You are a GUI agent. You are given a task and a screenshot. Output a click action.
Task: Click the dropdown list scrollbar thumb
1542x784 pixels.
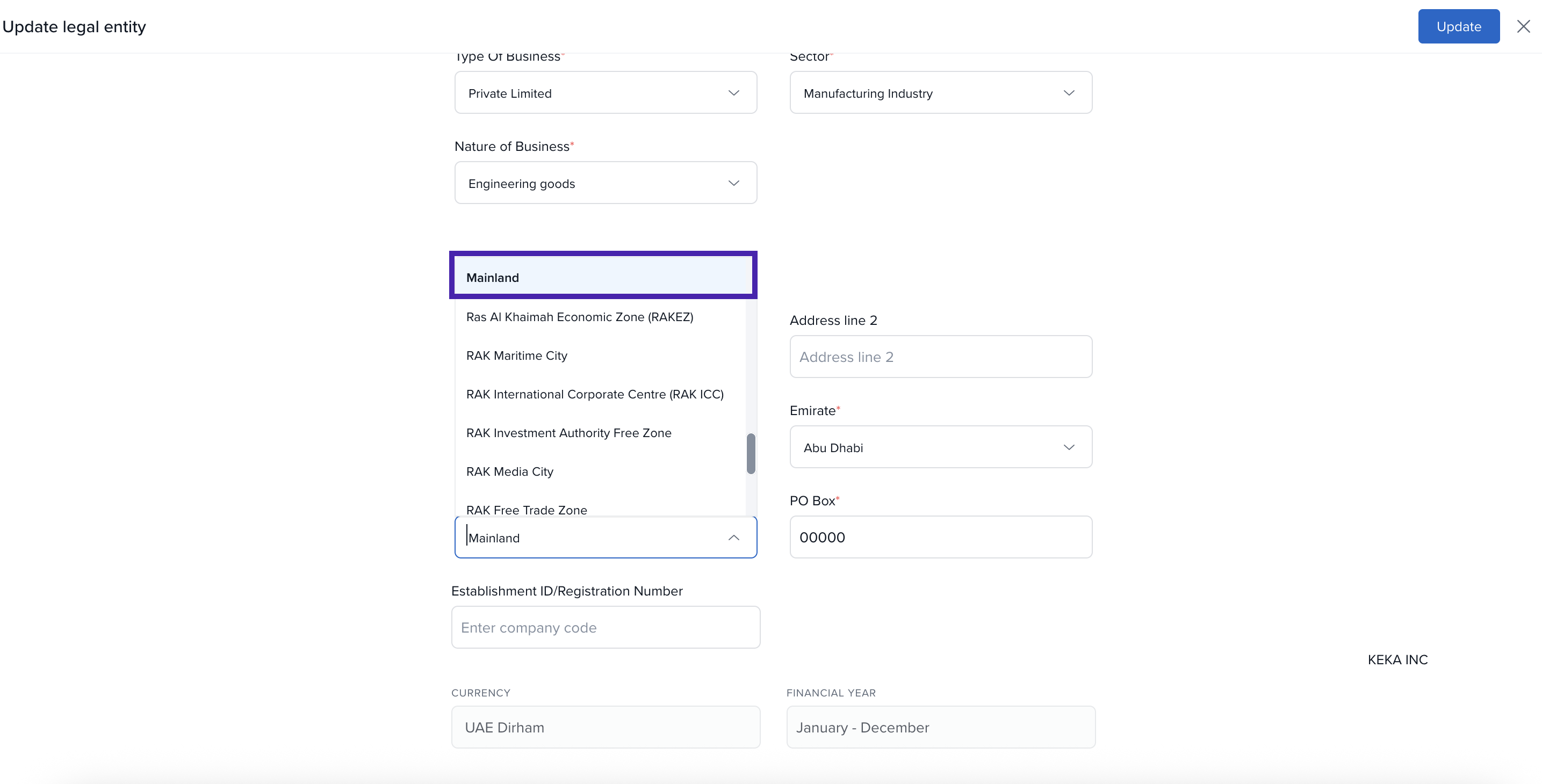751,454
